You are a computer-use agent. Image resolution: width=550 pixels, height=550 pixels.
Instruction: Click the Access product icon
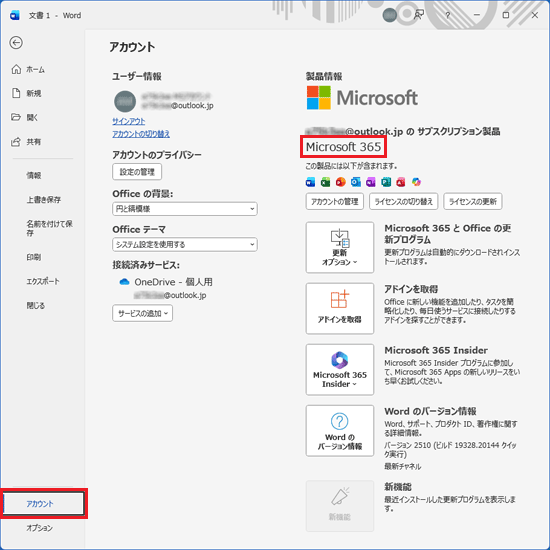[401, 182]
